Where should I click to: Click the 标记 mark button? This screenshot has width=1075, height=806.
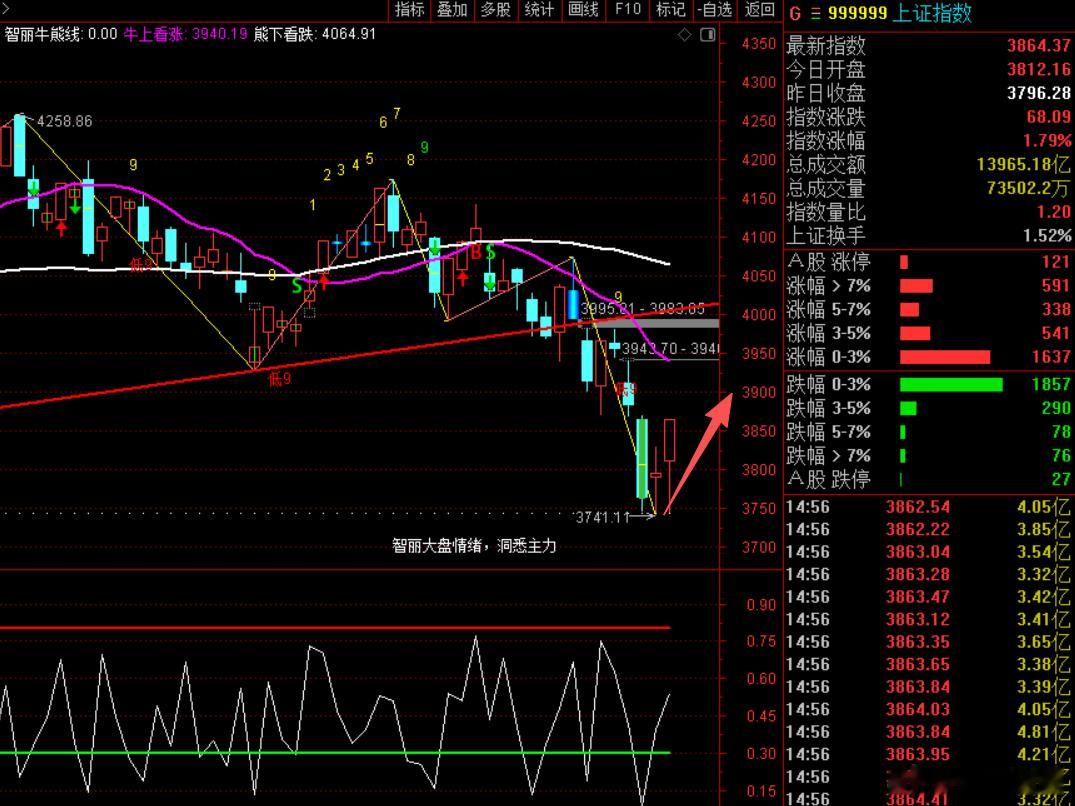click(671, 10)
